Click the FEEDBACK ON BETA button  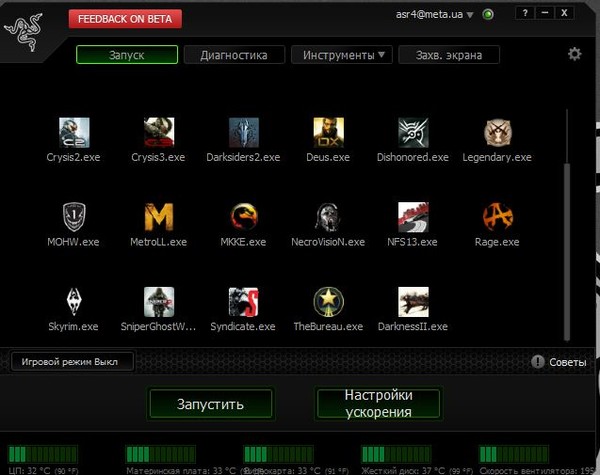[x=125, y=19]
